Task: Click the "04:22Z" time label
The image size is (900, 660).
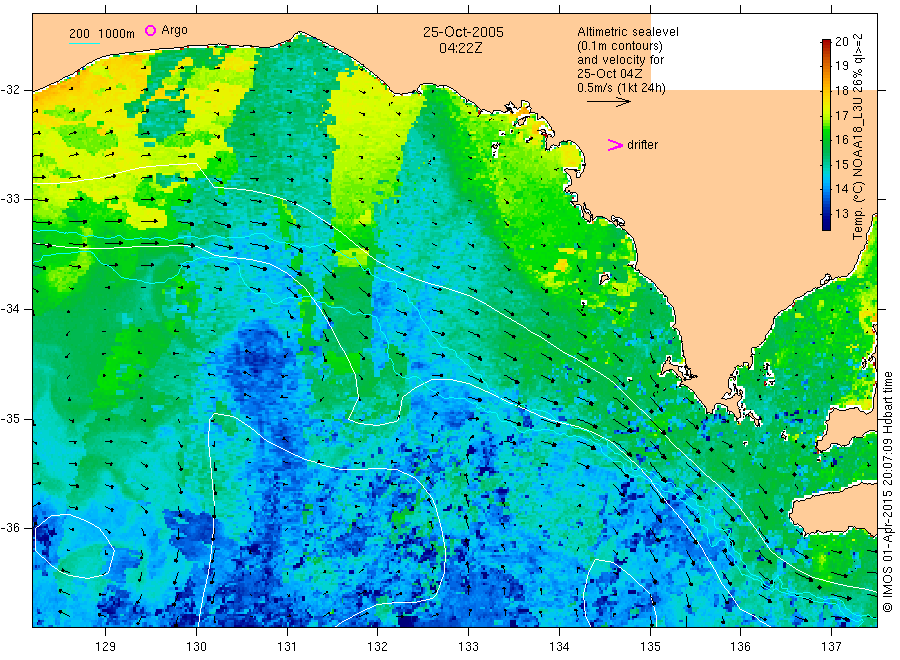Action: pos(460,48)
